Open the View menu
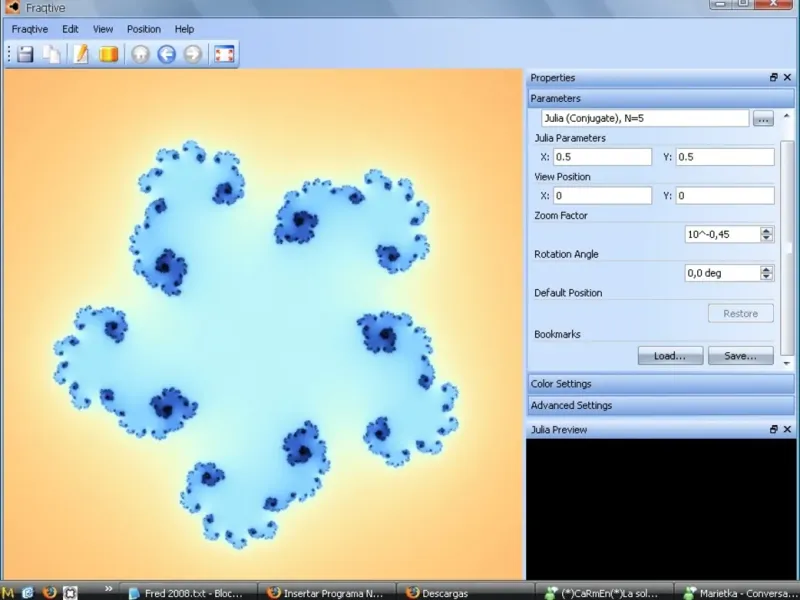This screenshot has height=600, width=800. [103, 29]
